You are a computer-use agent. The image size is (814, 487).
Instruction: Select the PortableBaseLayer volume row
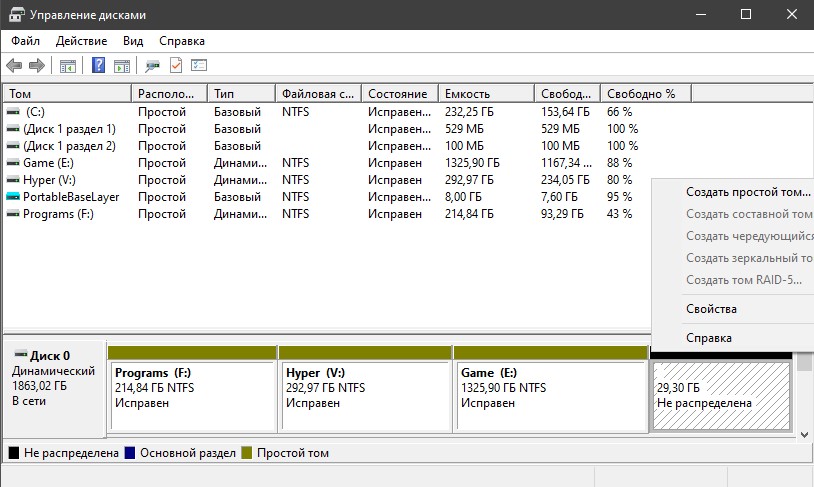pyautogui.click(x=327, y=197)
